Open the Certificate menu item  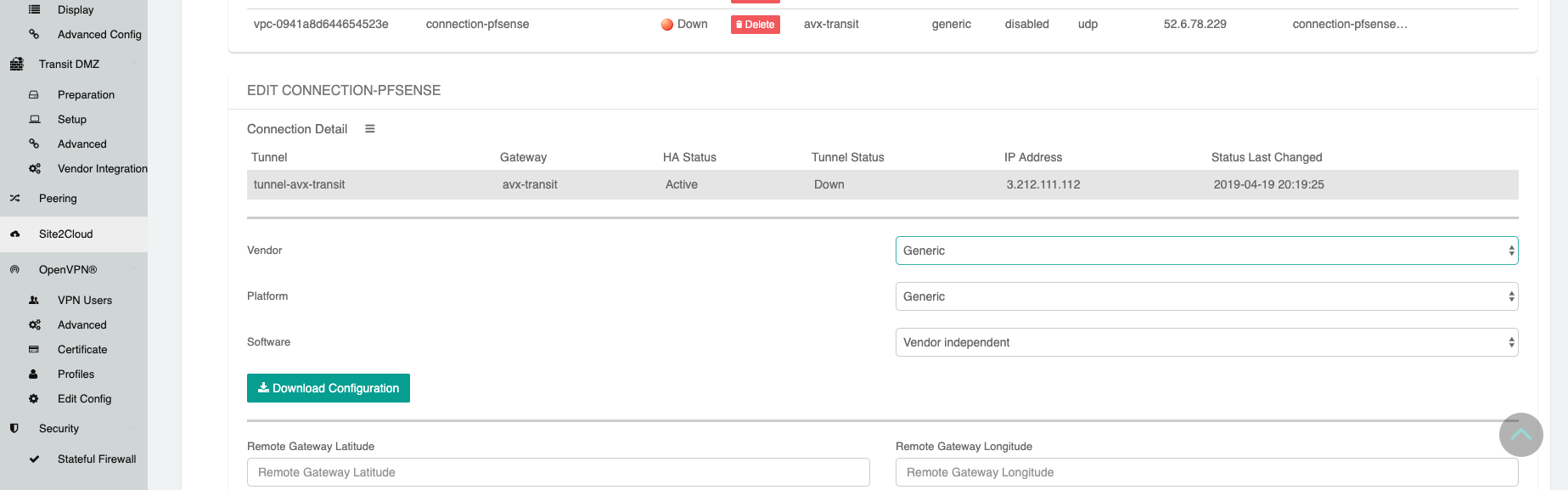point(82,350)
